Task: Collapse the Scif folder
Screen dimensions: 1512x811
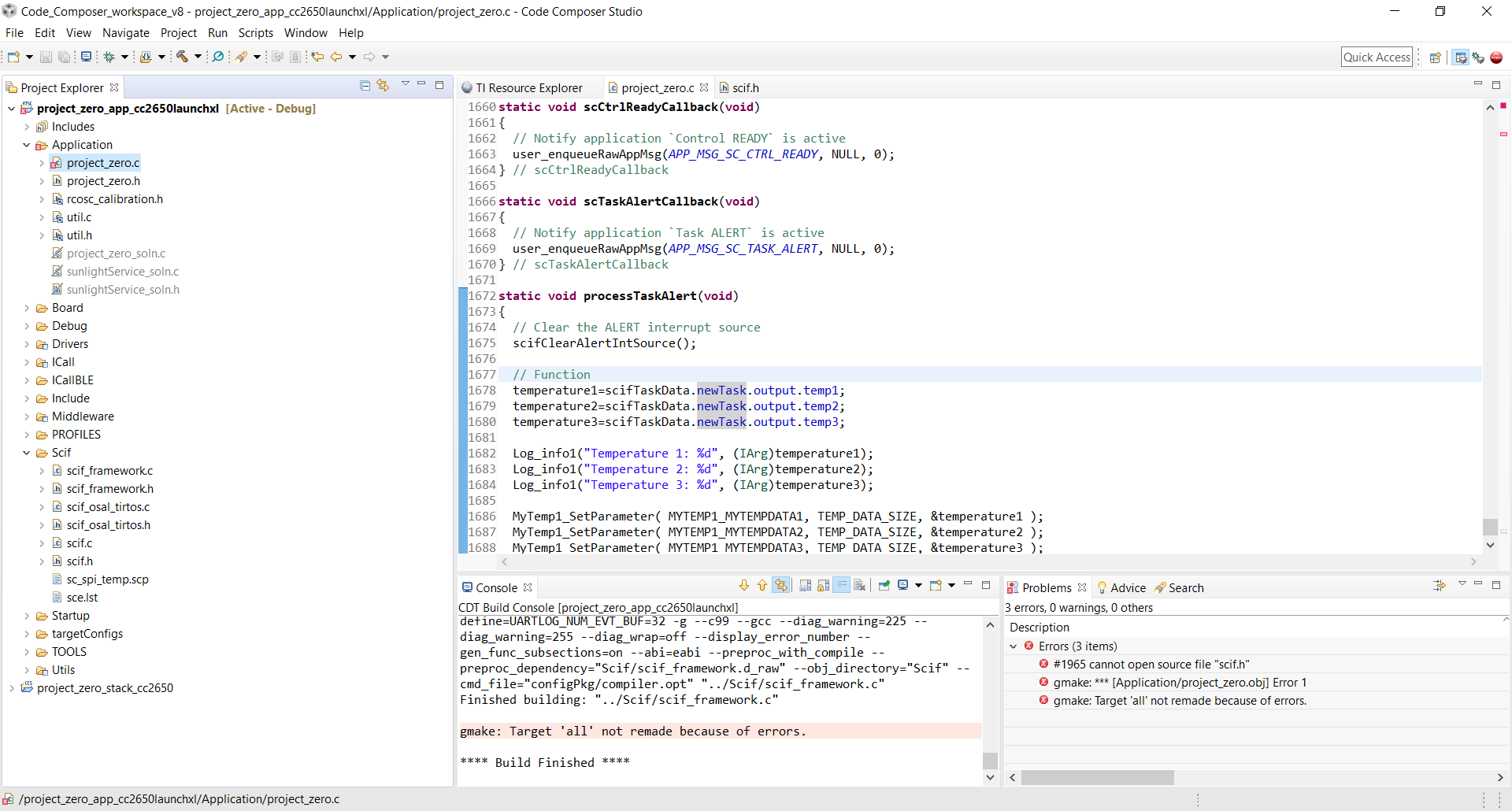Action: click(26, 453)
